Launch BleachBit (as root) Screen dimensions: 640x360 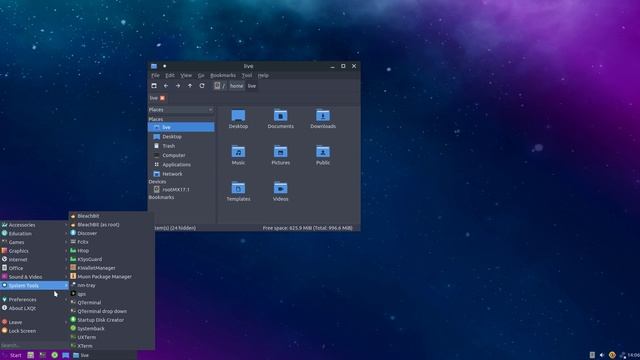point(111,224)
